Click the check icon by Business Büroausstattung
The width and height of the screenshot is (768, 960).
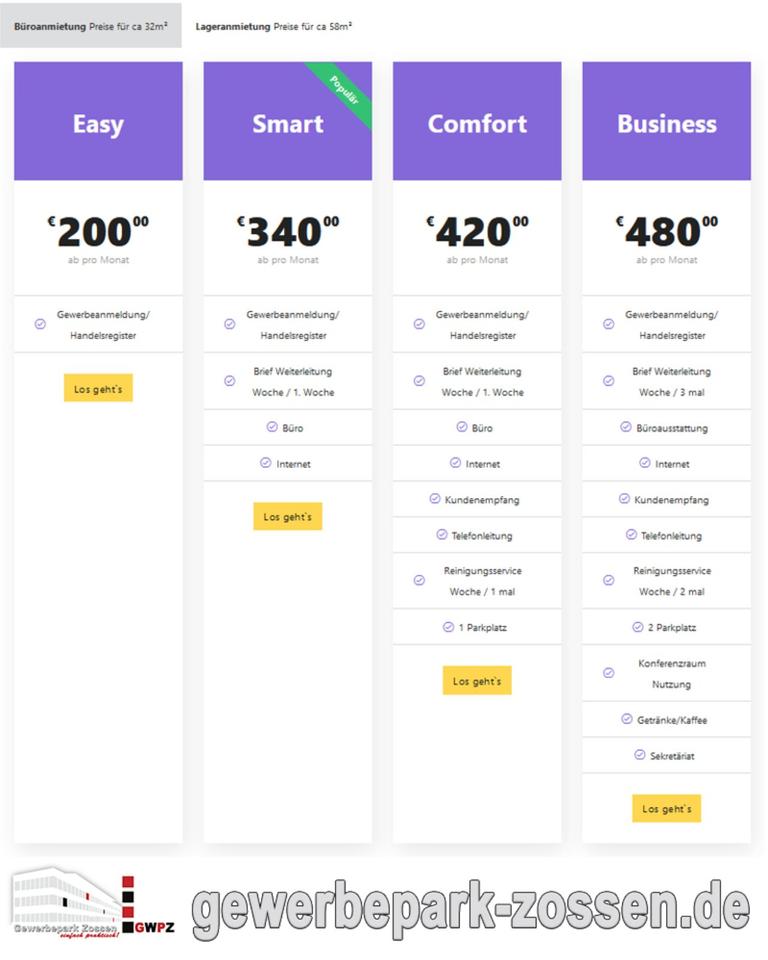626,427
